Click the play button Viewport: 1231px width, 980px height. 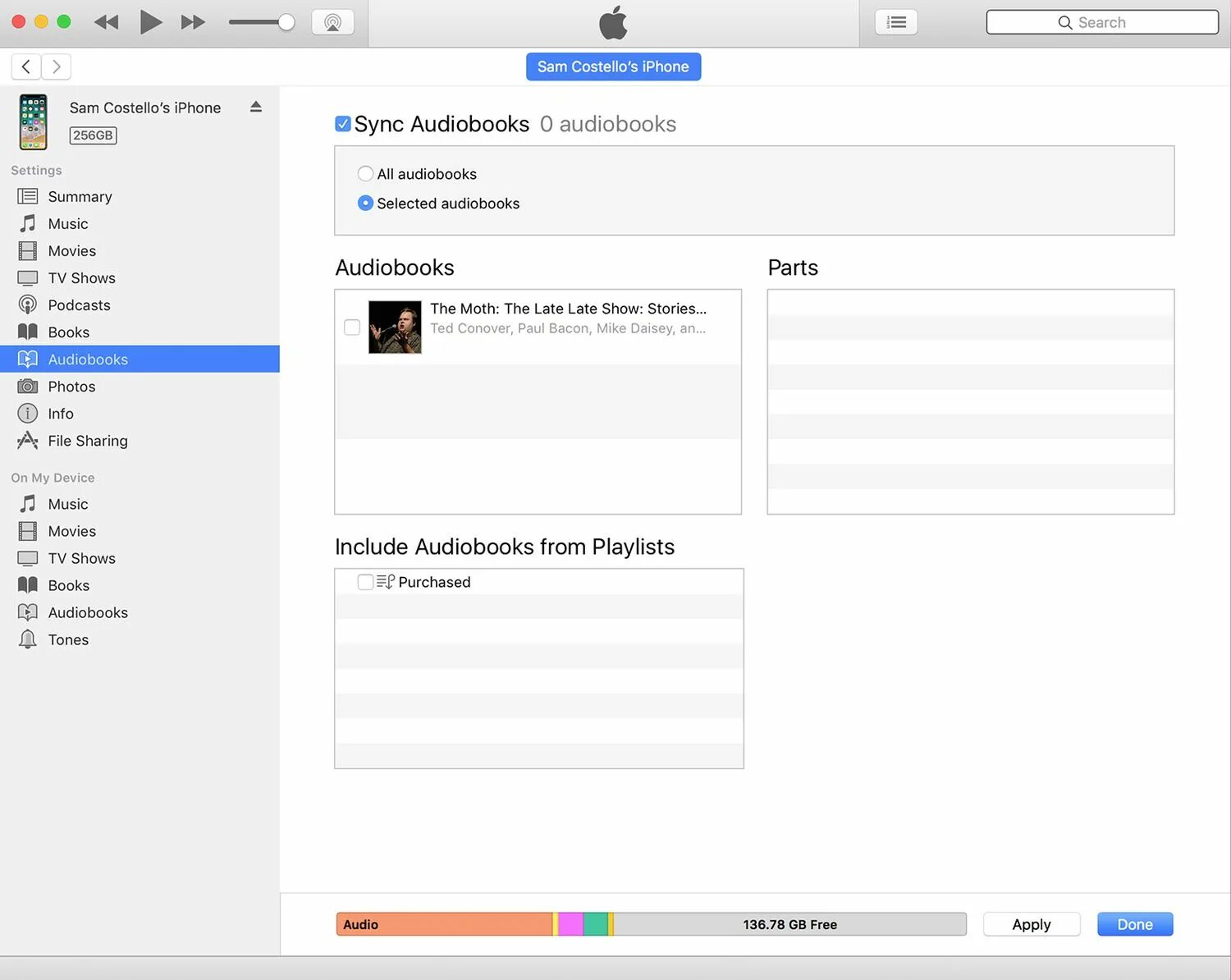(x=150, y=22)
